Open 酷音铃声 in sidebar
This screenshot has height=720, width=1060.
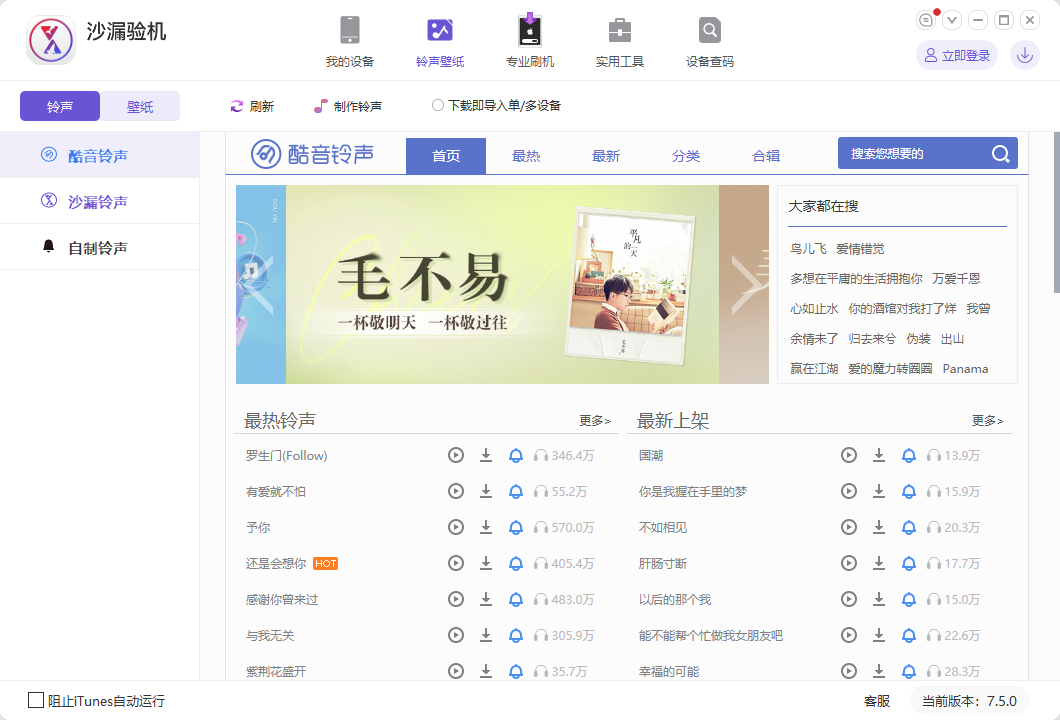(99, 155)
